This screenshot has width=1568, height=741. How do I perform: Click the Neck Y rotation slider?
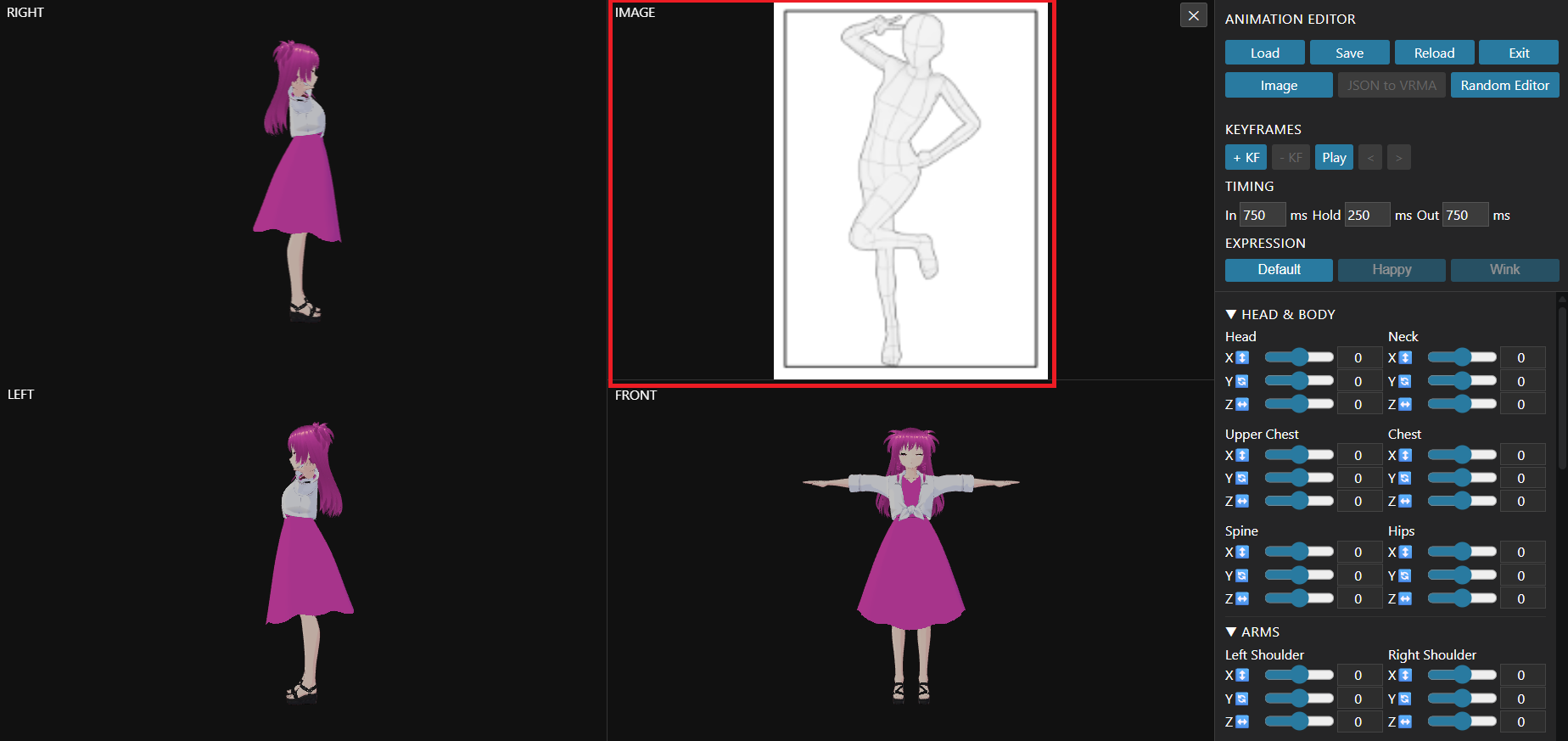tap(1462, 381)
